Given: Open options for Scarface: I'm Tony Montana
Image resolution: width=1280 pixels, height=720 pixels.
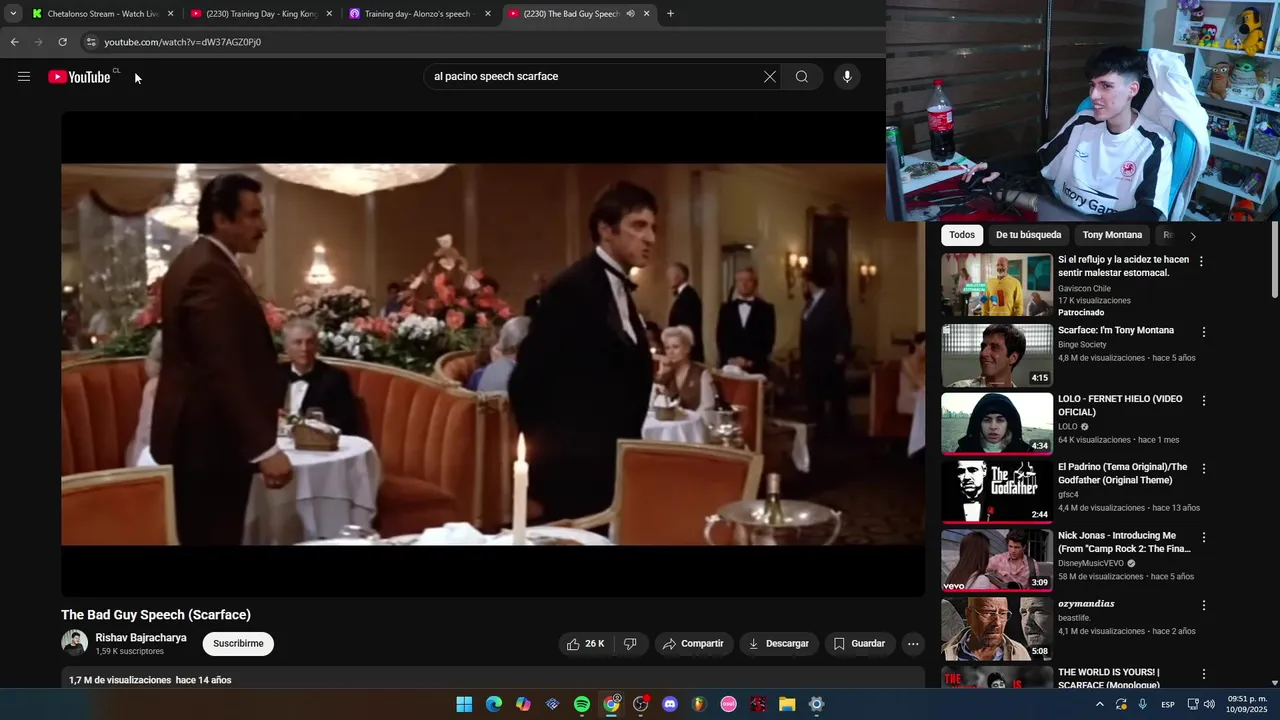Looking at the screenshot, I should point(1204,332).
